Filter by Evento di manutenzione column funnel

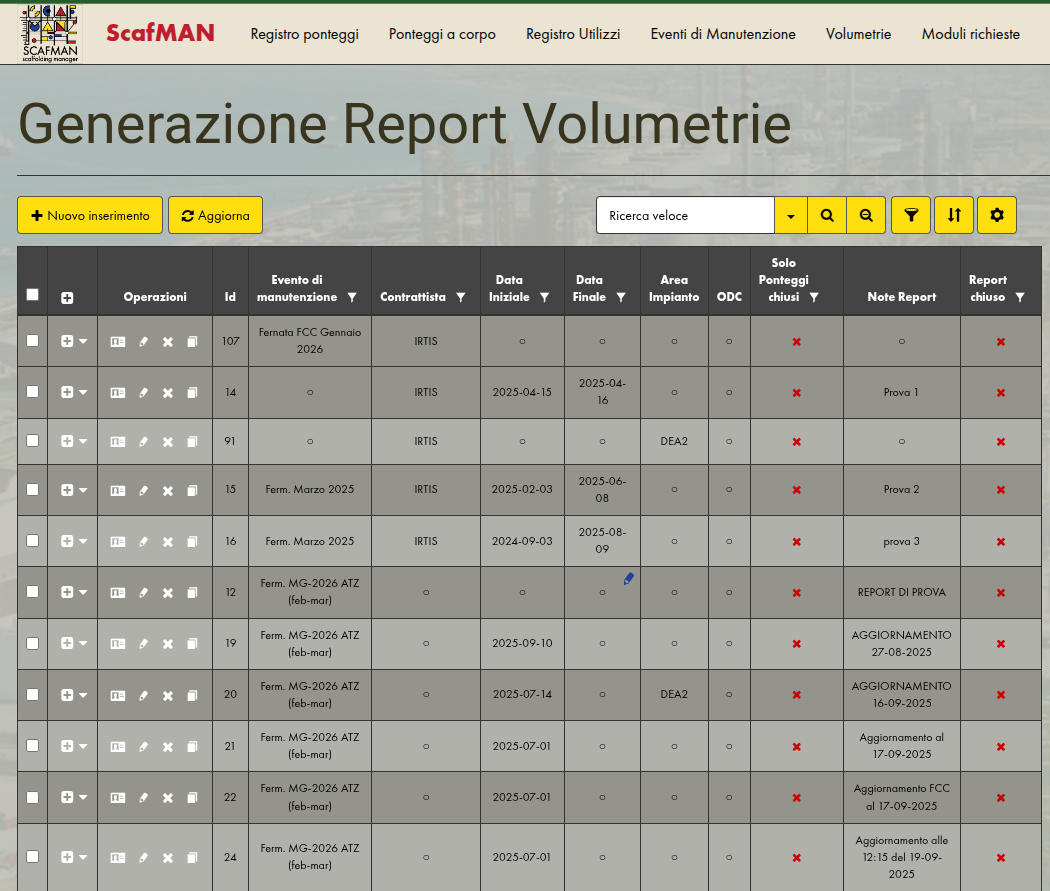click(x=352, y=297)
